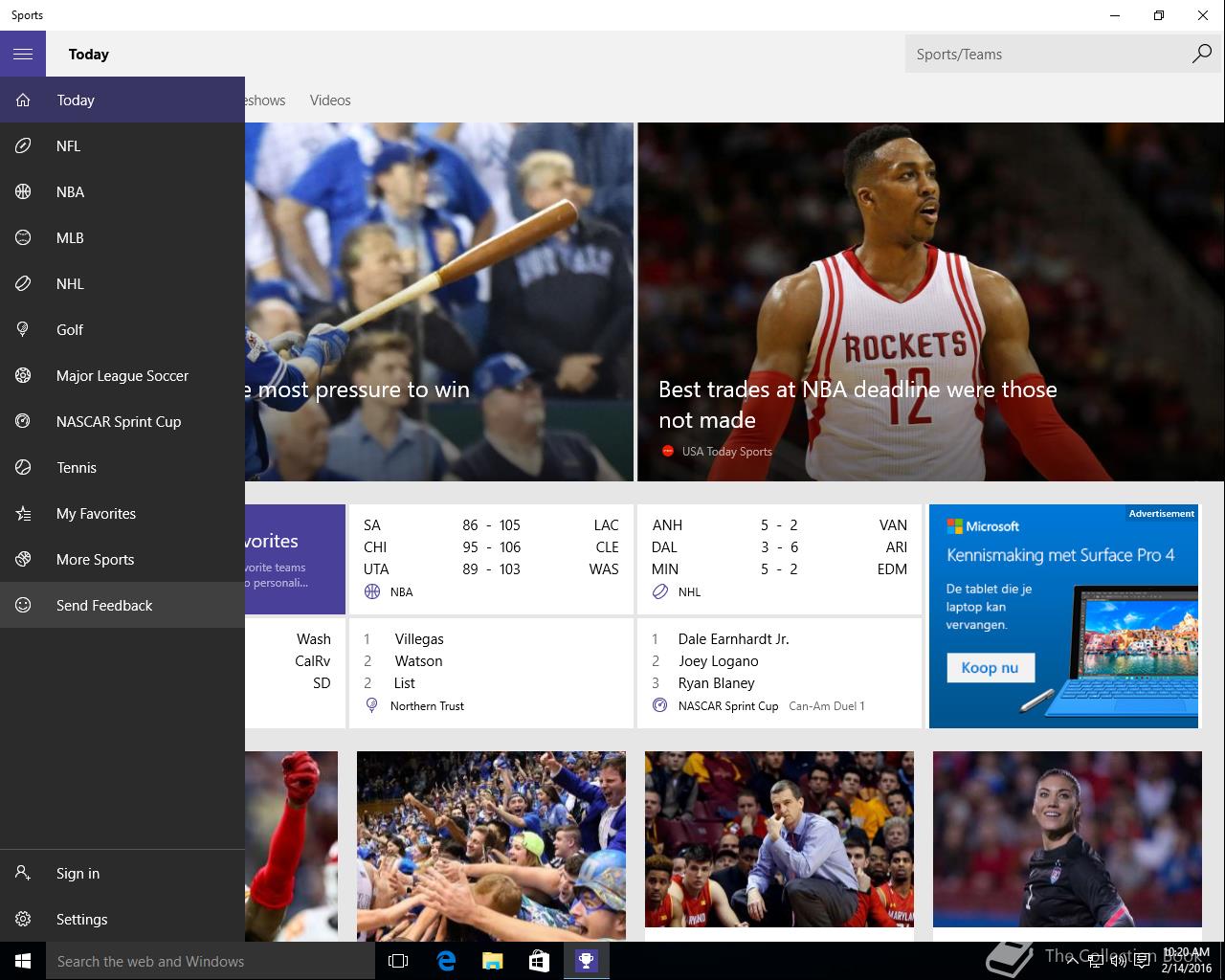Click Sports app trophy taskbar icon
Image resolution: width=1225 pixels, height=980 pixels.
[x=586, y=961]
